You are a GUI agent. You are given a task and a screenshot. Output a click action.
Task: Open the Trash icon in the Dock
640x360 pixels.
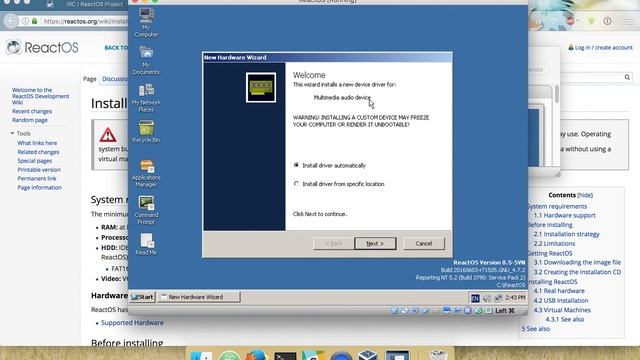[439, 354]
